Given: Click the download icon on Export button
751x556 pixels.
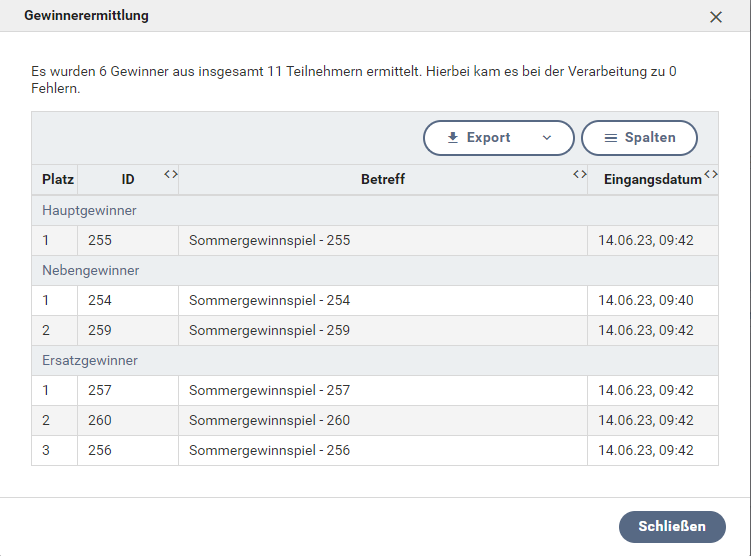Looking at the screenshot, I should click(453, 138).
